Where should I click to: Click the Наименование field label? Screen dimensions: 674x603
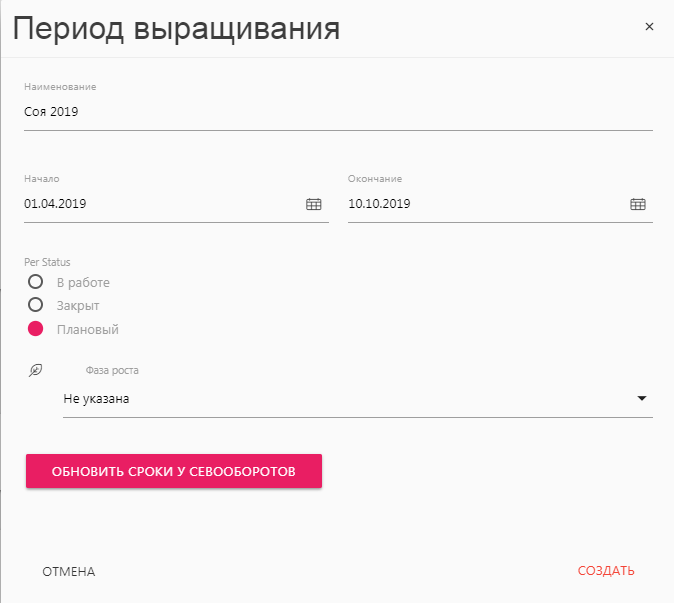click(60, 87)
